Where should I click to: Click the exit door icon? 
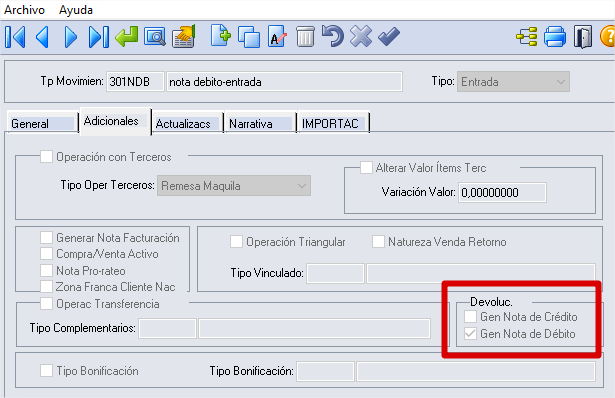(583, 37)
